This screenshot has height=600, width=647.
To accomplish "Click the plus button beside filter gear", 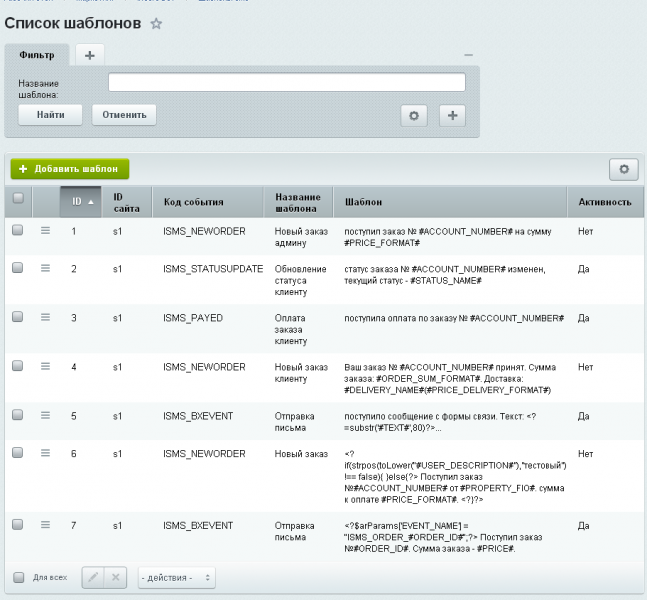I will [452, 115].
